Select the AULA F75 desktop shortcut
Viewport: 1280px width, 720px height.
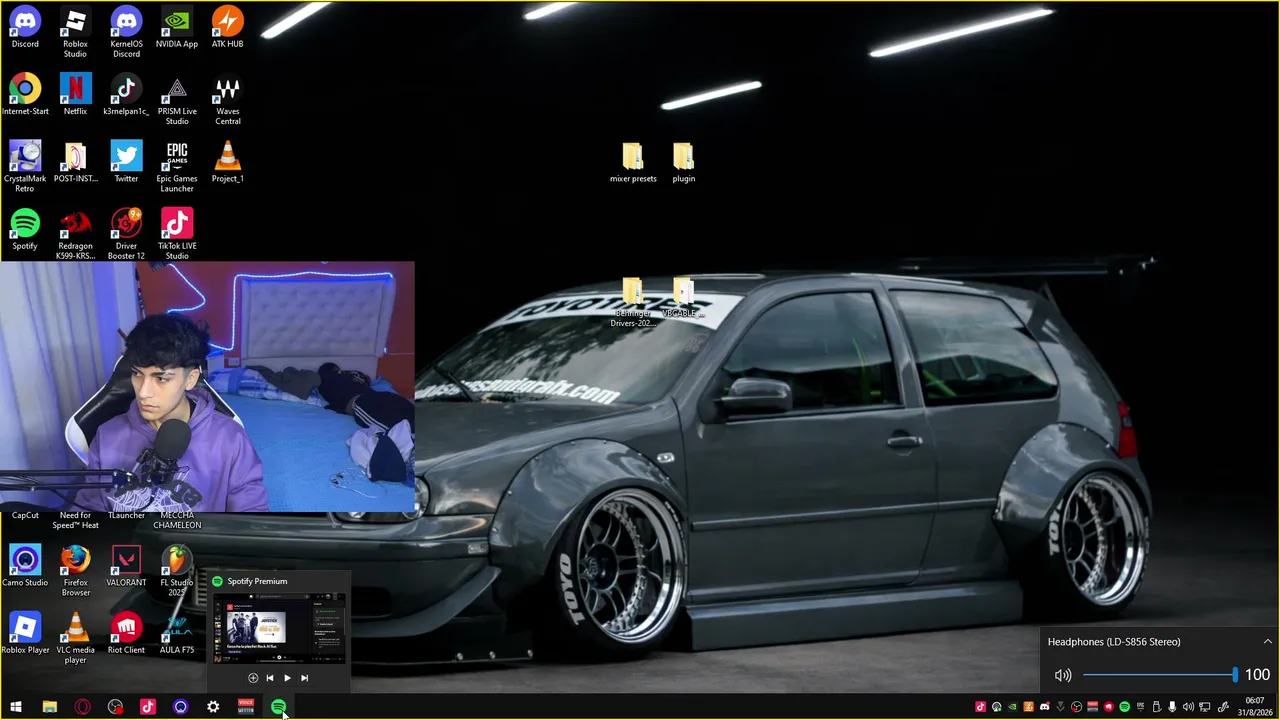pyautogui.click(x=177, y=633)
